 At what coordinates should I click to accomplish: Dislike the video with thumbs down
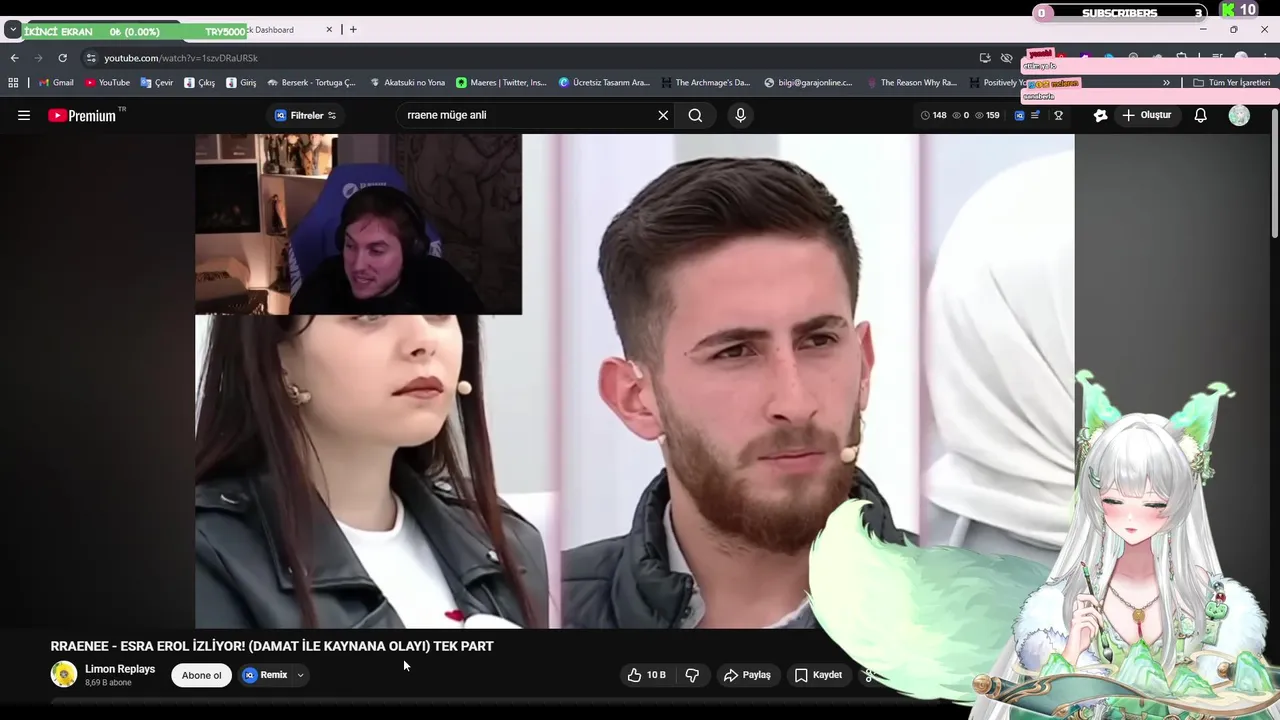pyautogui.click(x=692, y=675)
